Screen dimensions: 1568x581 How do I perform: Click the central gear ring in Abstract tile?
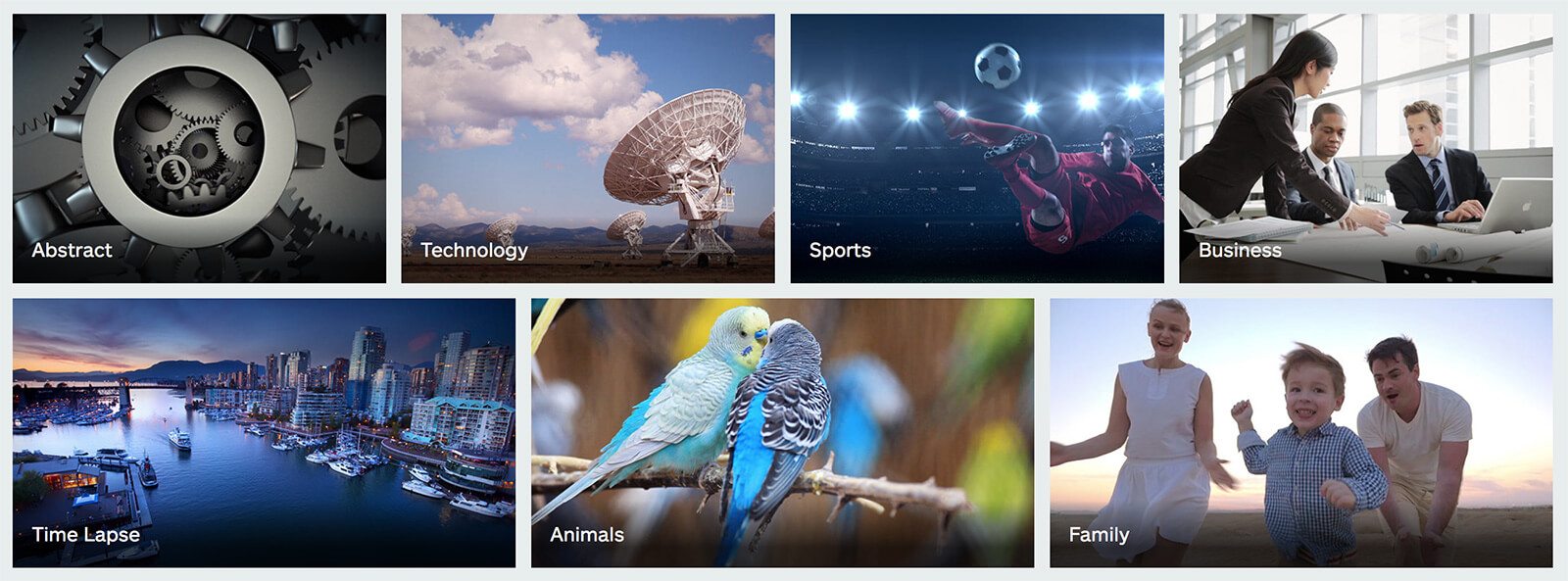click(189, 140)
